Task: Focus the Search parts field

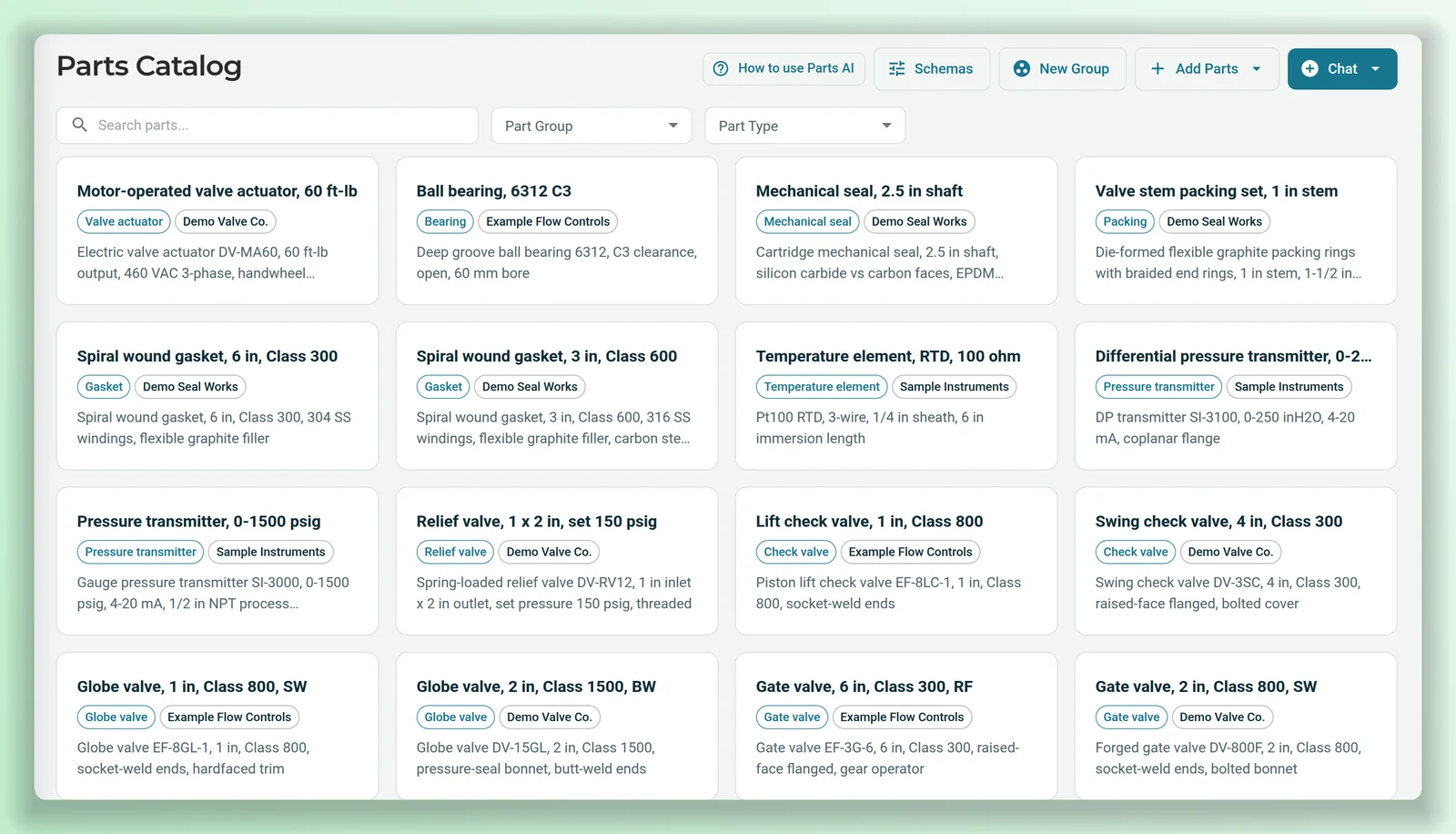Action: [268, 126]
